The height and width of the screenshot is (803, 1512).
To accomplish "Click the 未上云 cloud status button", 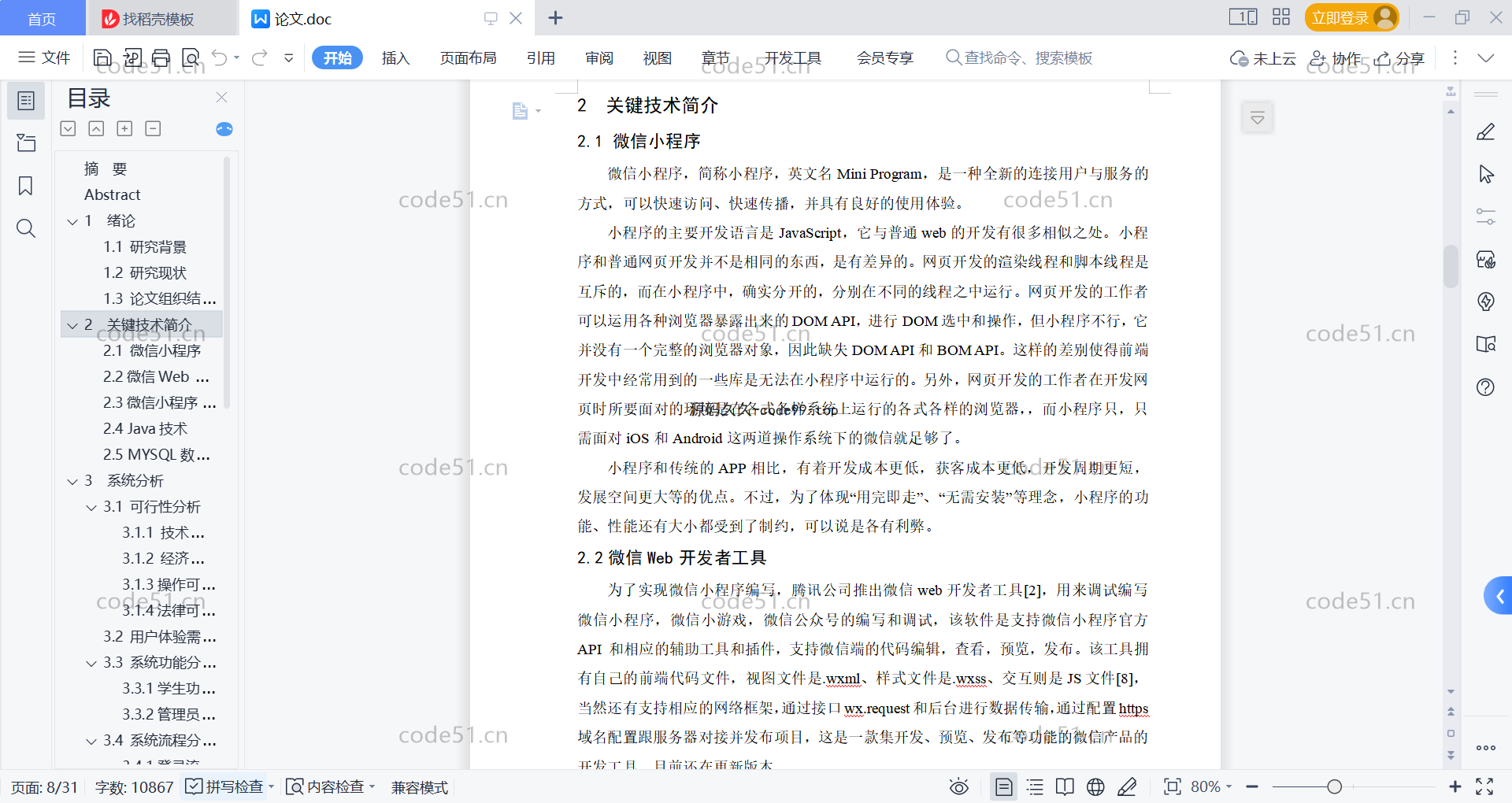I will 1263,58.
